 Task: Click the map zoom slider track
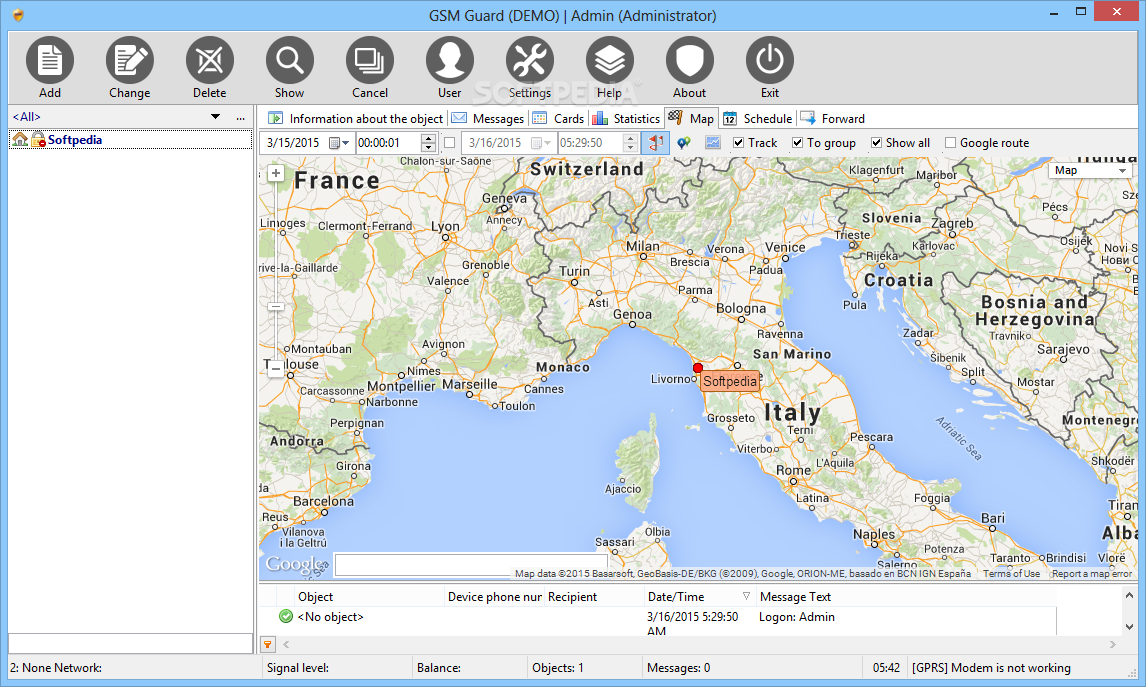(x=276, y=272)
